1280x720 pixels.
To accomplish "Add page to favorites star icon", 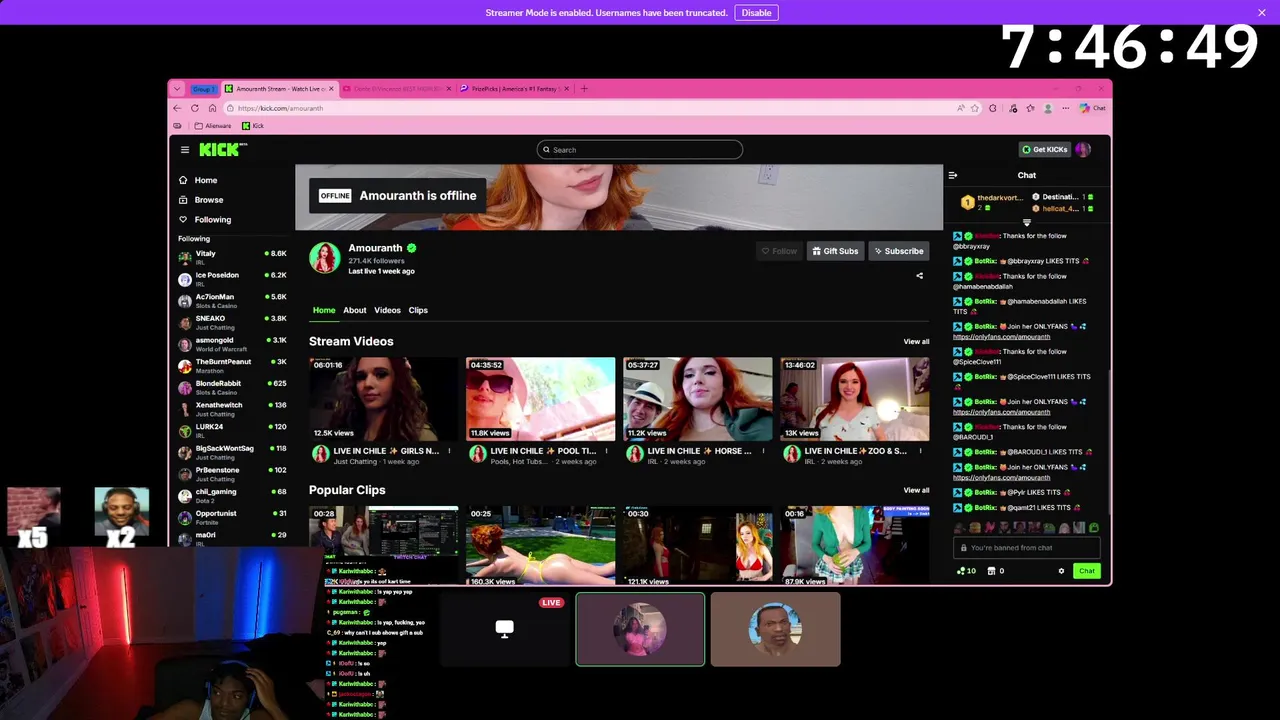I will pyautogui.click(x=974, y=108).
